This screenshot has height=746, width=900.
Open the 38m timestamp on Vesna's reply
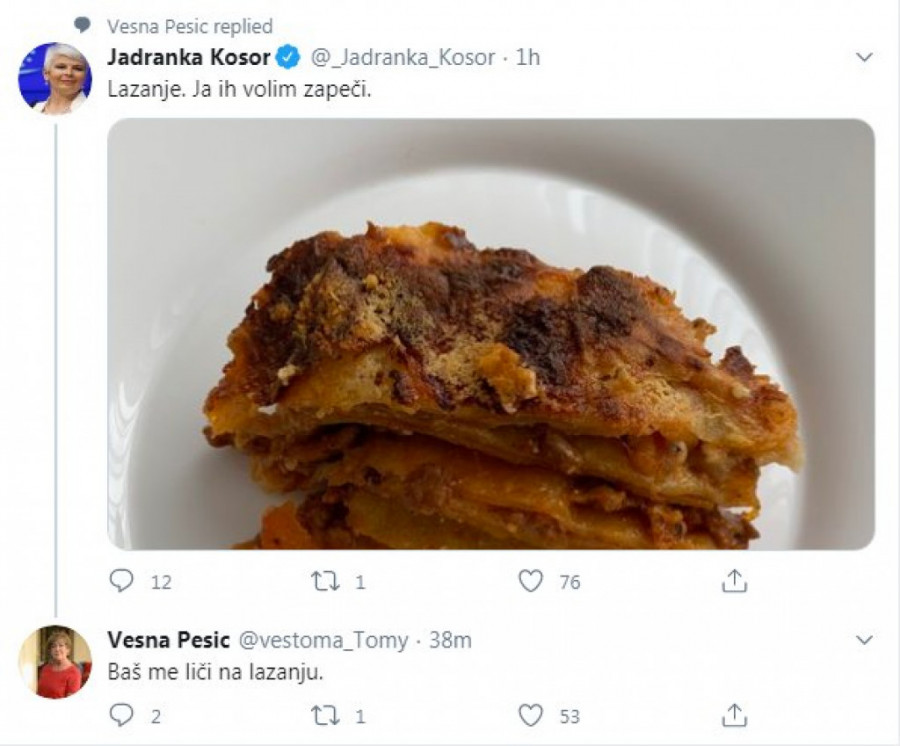click(451, 640)
